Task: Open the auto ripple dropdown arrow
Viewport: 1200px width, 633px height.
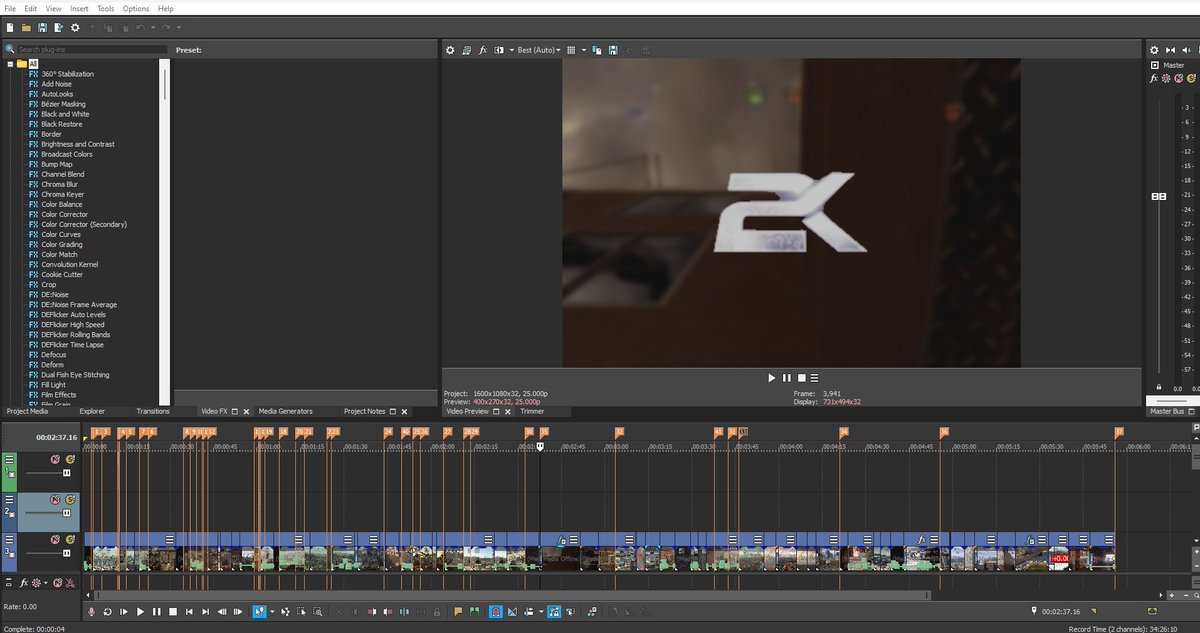Action: (x=541, y=611)
